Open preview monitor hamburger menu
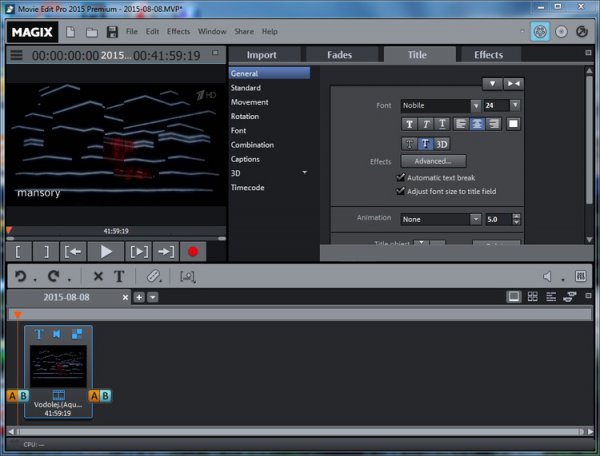Viewport: 600px width, 456px height. point(16,55)
